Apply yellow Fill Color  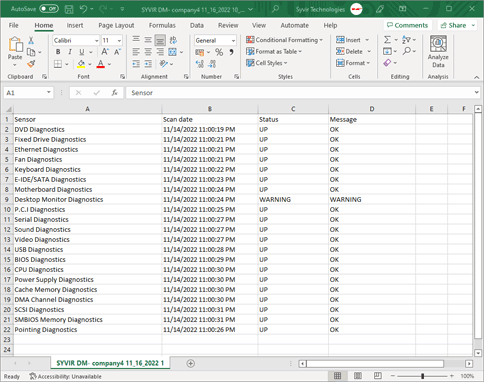pyautogui.click(x=81, y=64)
